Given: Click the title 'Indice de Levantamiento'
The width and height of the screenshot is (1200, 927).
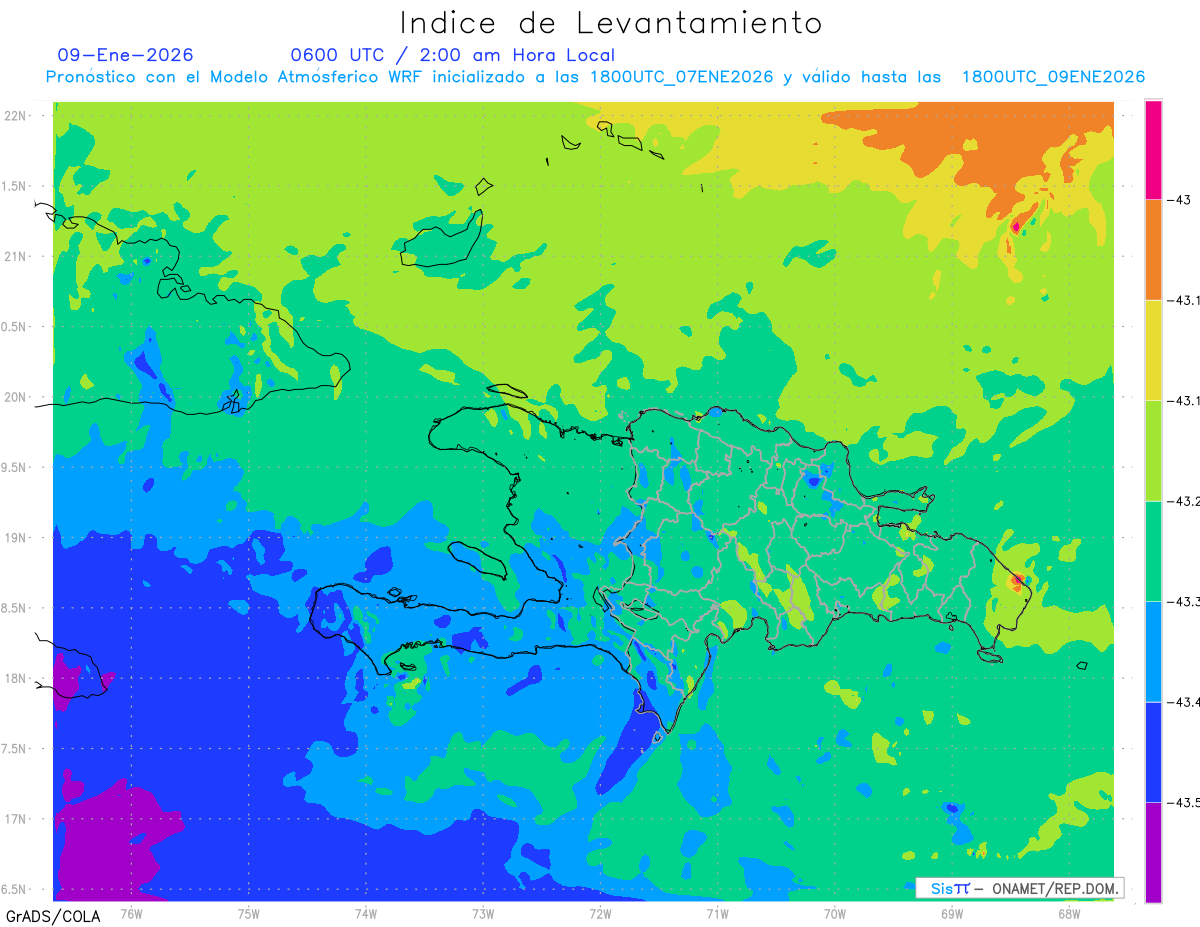Looking at the screenshot, I should point(611,23).
